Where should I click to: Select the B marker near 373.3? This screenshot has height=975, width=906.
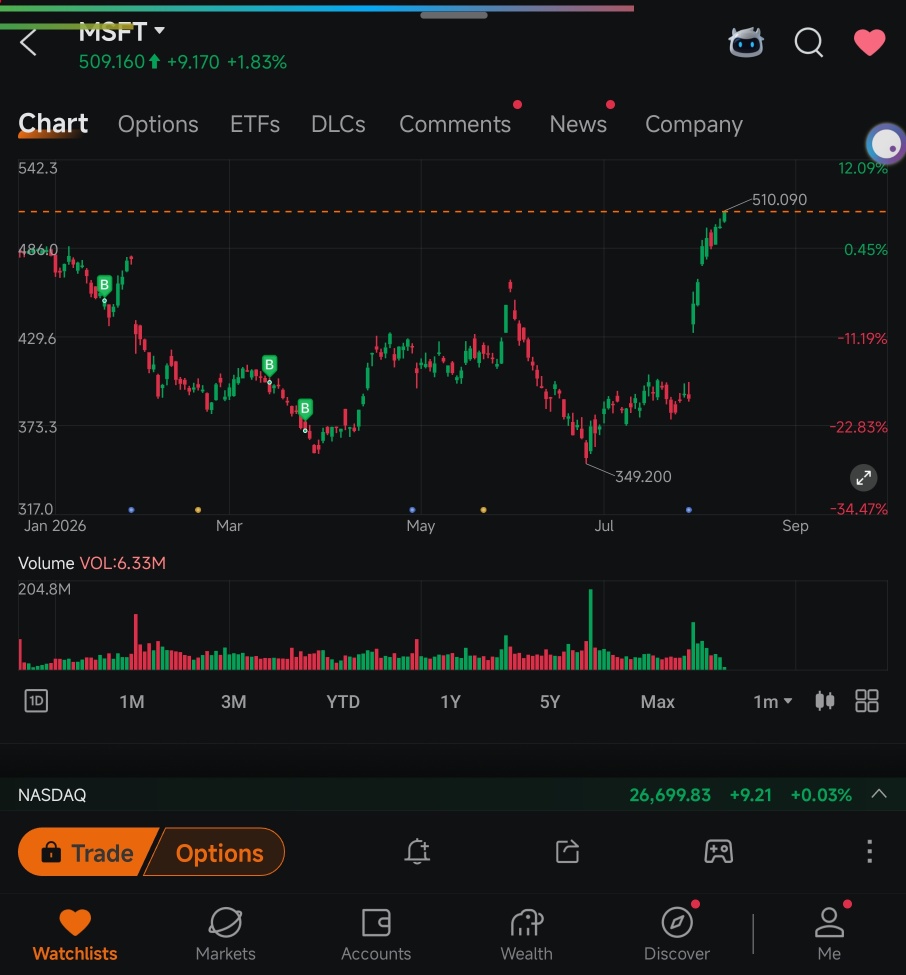coord(305,409)
